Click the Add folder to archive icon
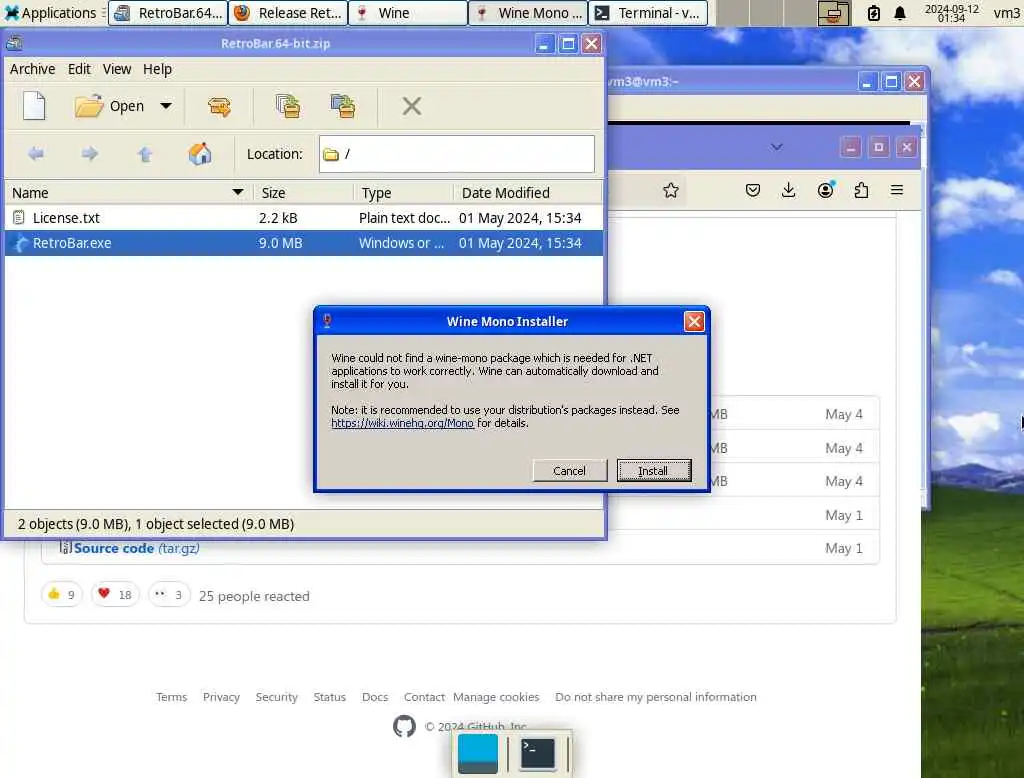The height and width of the screenshot is (778, 1024). point(343,106)
